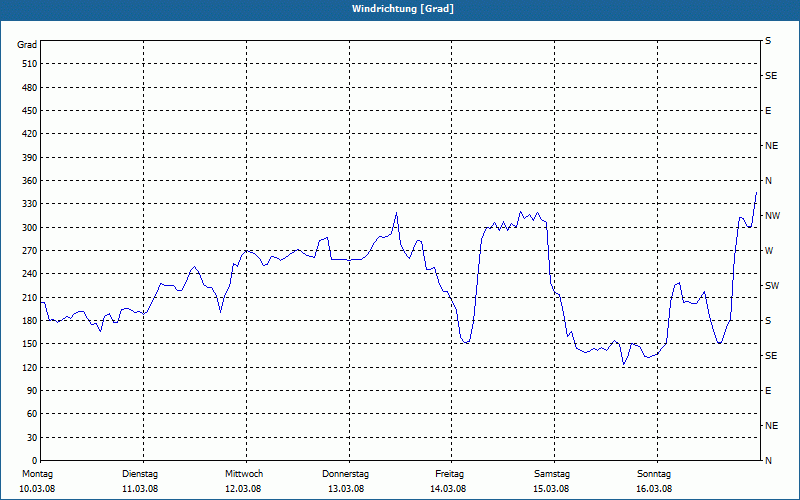Screen dimensions: 800x500
Task: Select the date '15.03.08'
Action: [x=551, y=489]
